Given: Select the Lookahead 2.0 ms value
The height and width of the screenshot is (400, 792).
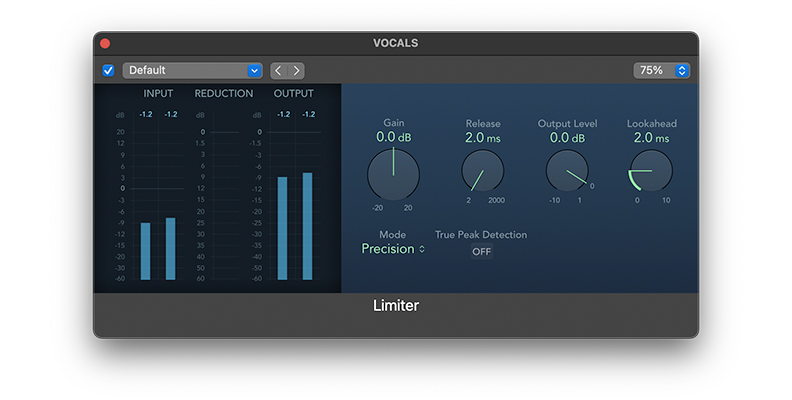Looking at the screenshot, I should [x=652, y=137].
